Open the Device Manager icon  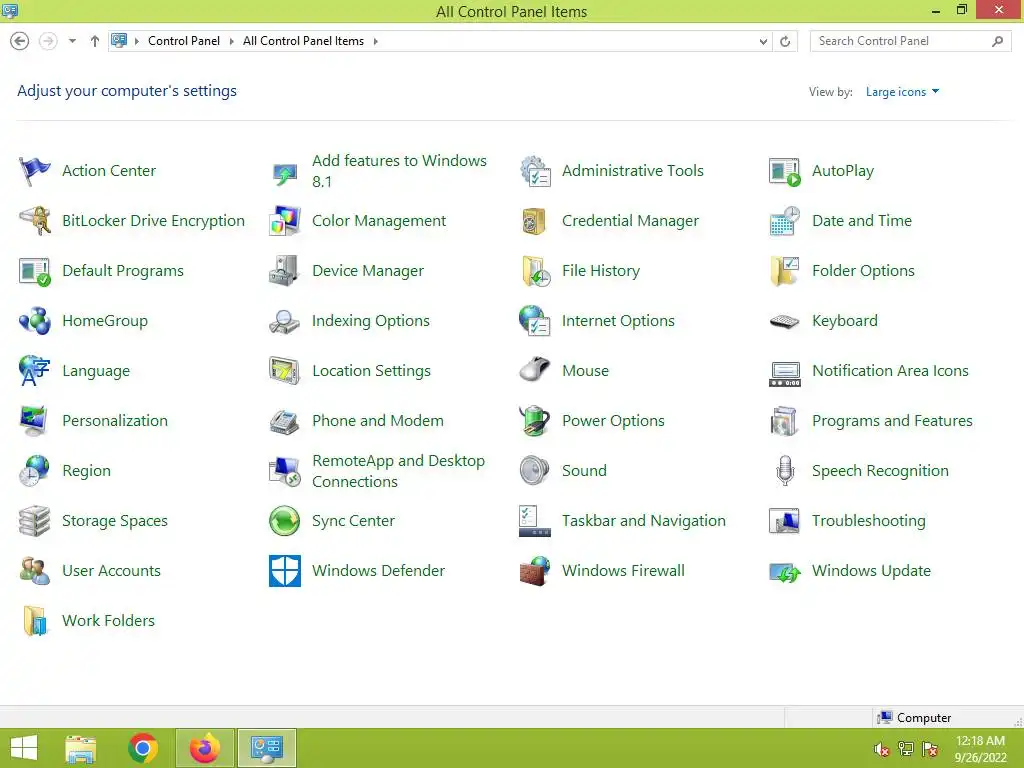click(285, 271)
